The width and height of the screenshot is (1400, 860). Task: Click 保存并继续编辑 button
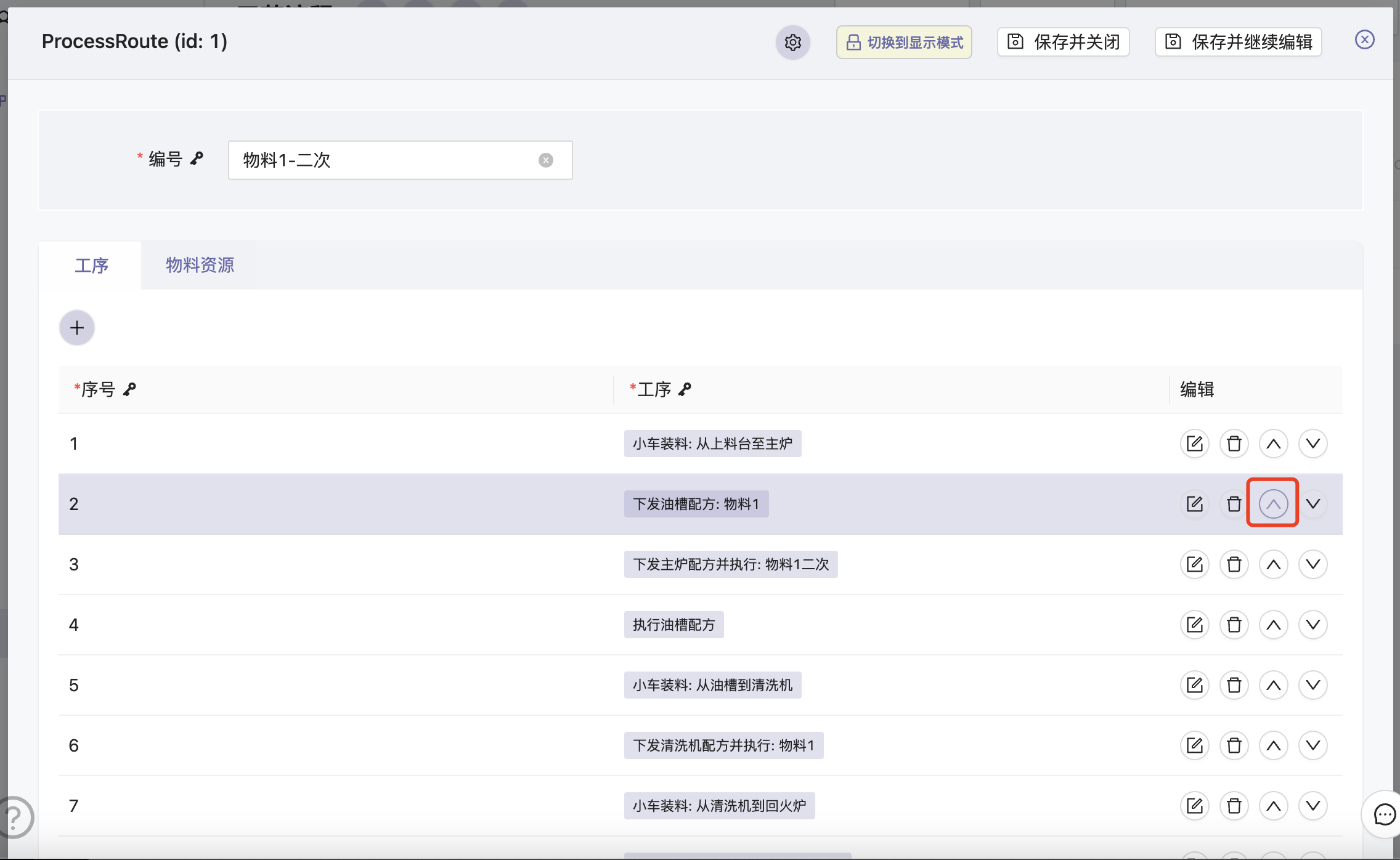(x=1238, y=42)
